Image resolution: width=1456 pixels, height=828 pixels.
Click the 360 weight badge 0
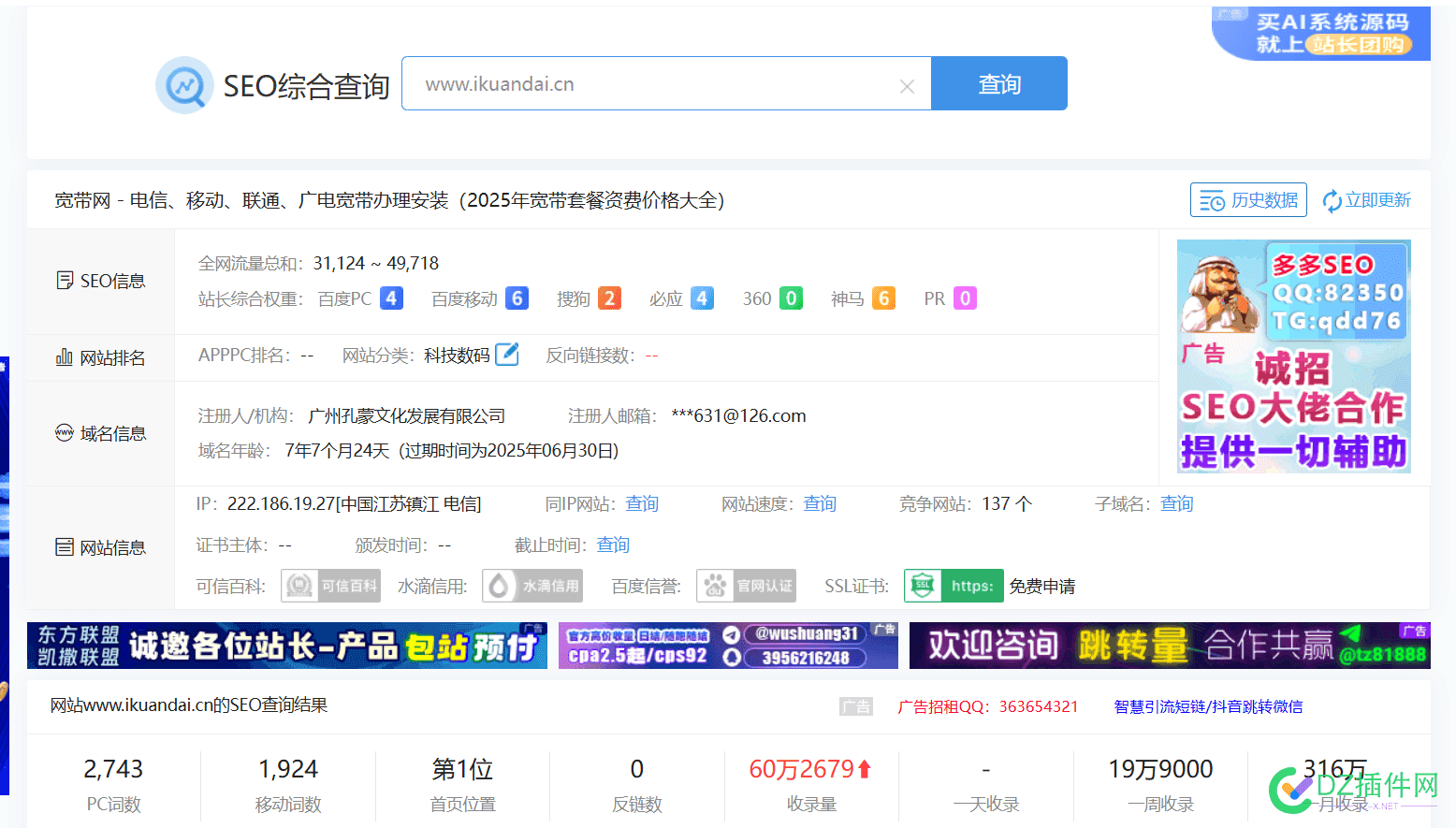(x=792, y=298)
